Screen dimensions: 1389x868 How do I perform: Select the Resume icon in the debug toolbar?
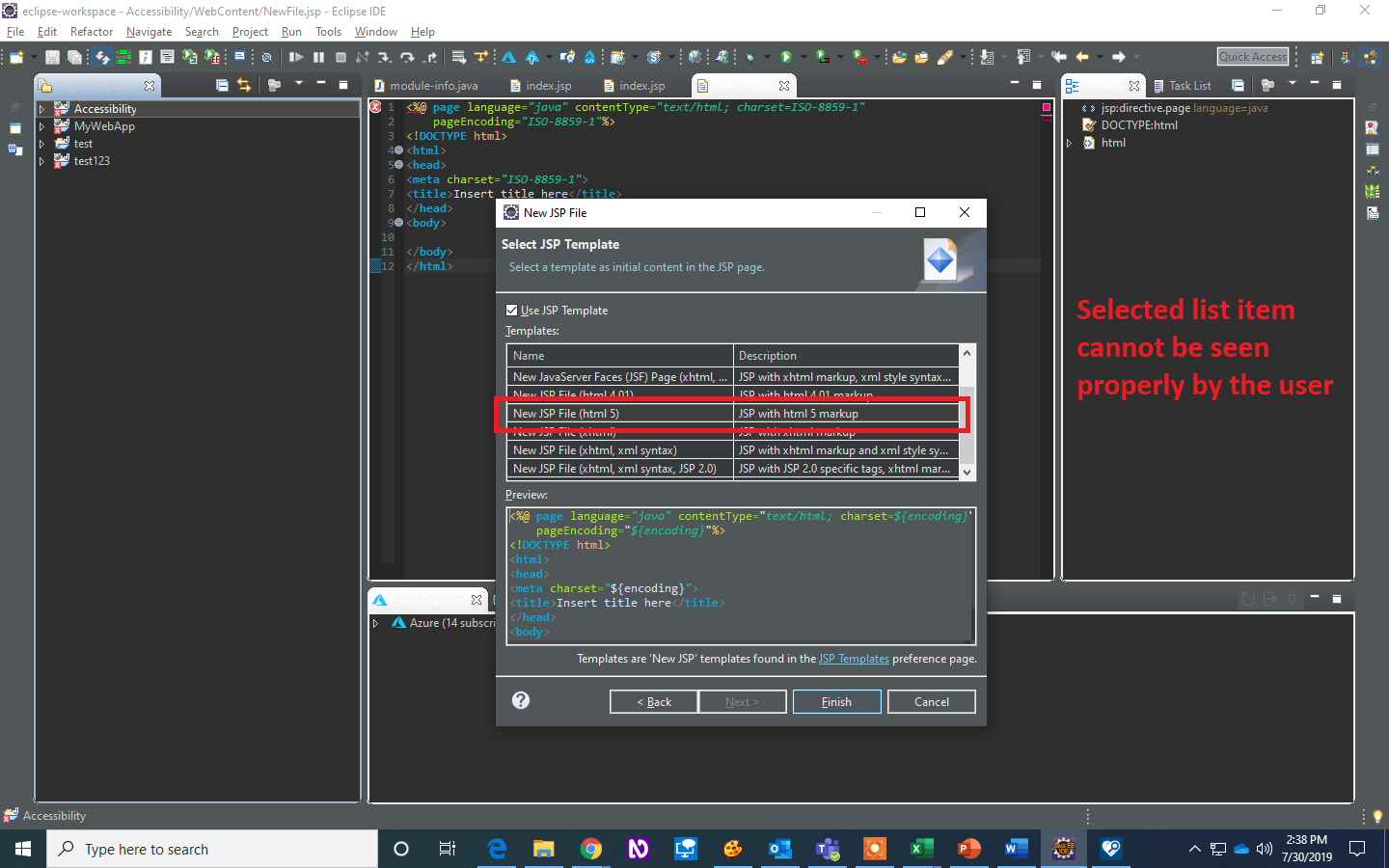click(297, 57)
